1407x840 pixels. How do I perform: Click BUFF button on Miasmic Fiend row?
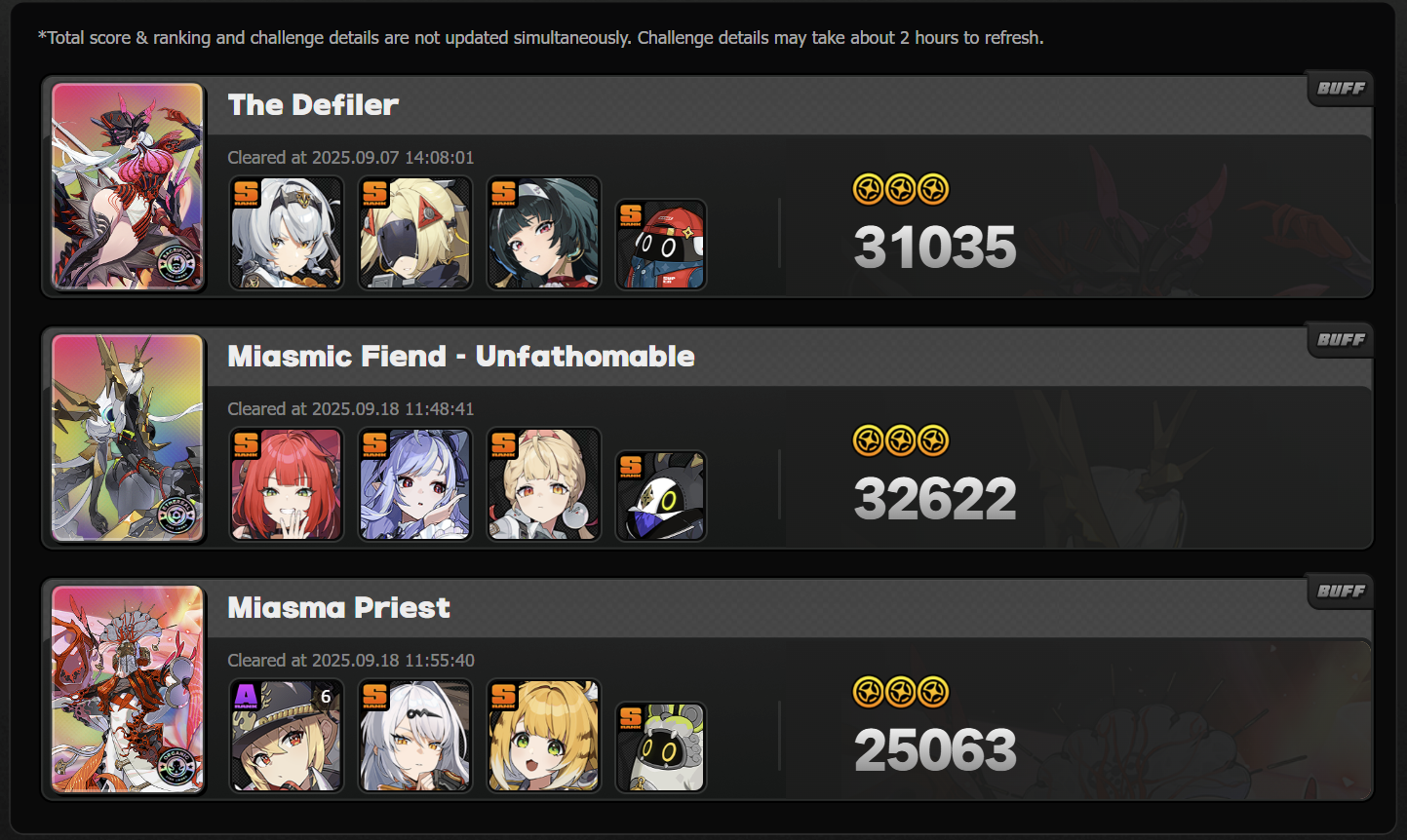click(x=1341, y=340)
